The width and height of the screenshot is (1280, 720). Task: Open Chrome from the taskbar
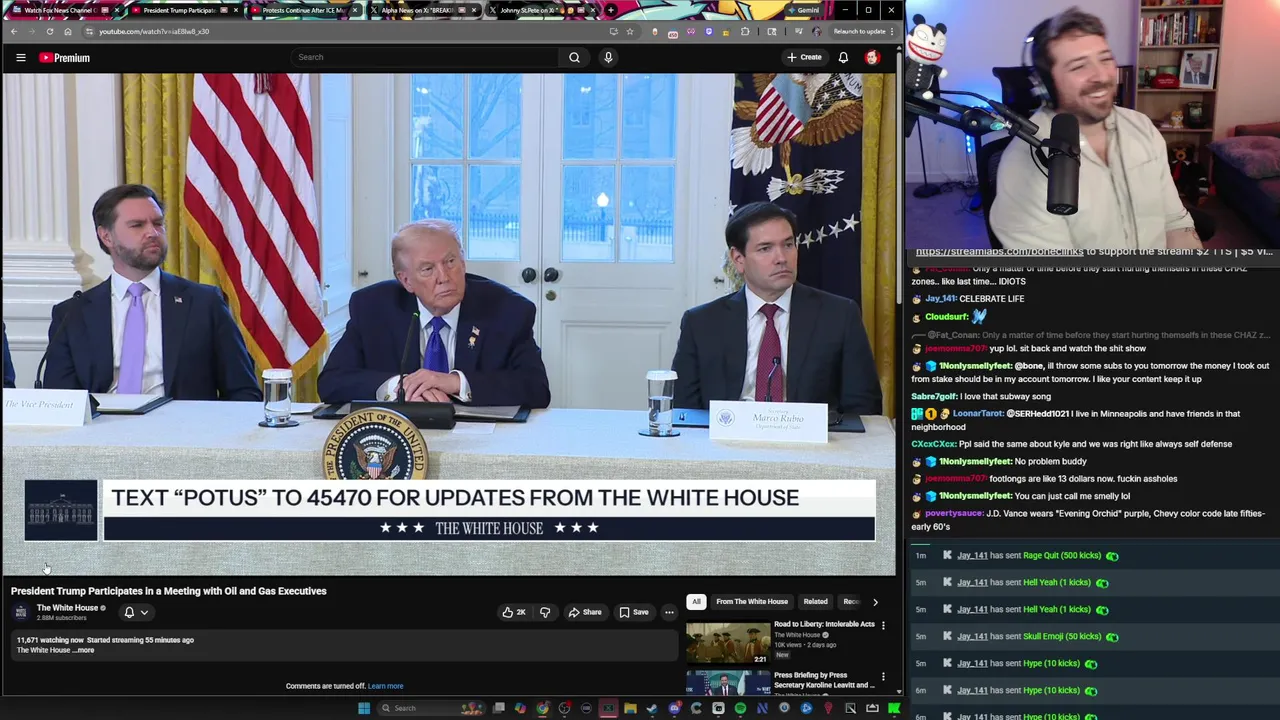point(542,708)
